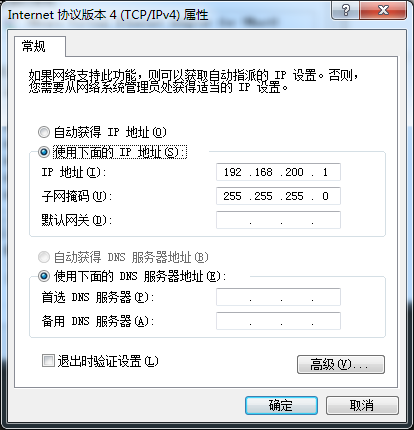414x430 pixels.
Task: Click the 备用 DNS 服务器 input field
Action: 278,321
